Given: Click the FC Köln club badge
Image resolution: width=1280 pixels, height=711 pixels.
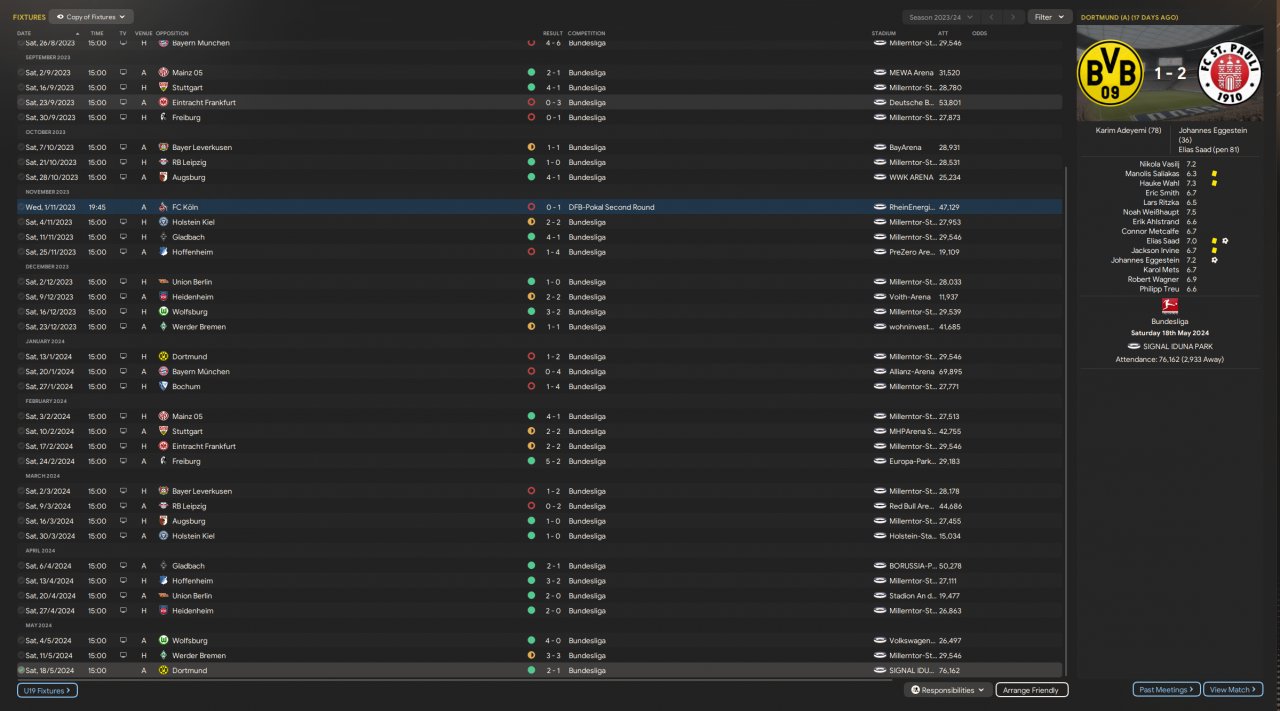Looking at the screenshot, I should (163, 207).
